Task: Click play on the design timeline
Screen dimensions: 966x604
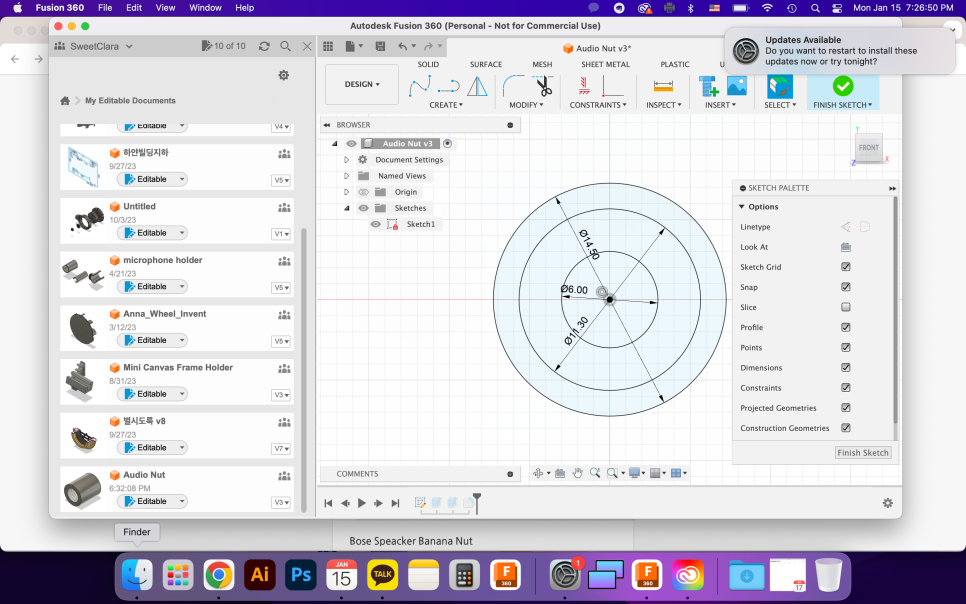Action: click(x=362, y=503)
